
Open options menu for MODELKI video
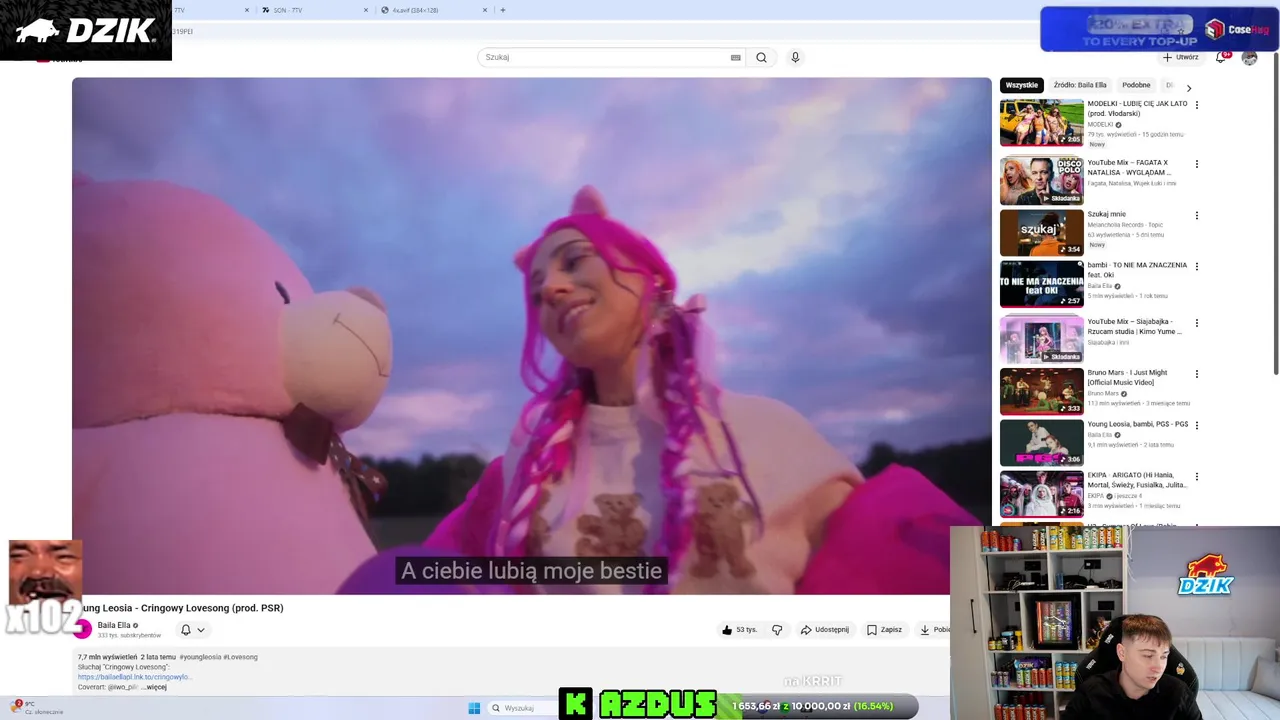click(x=1197, y=105)
